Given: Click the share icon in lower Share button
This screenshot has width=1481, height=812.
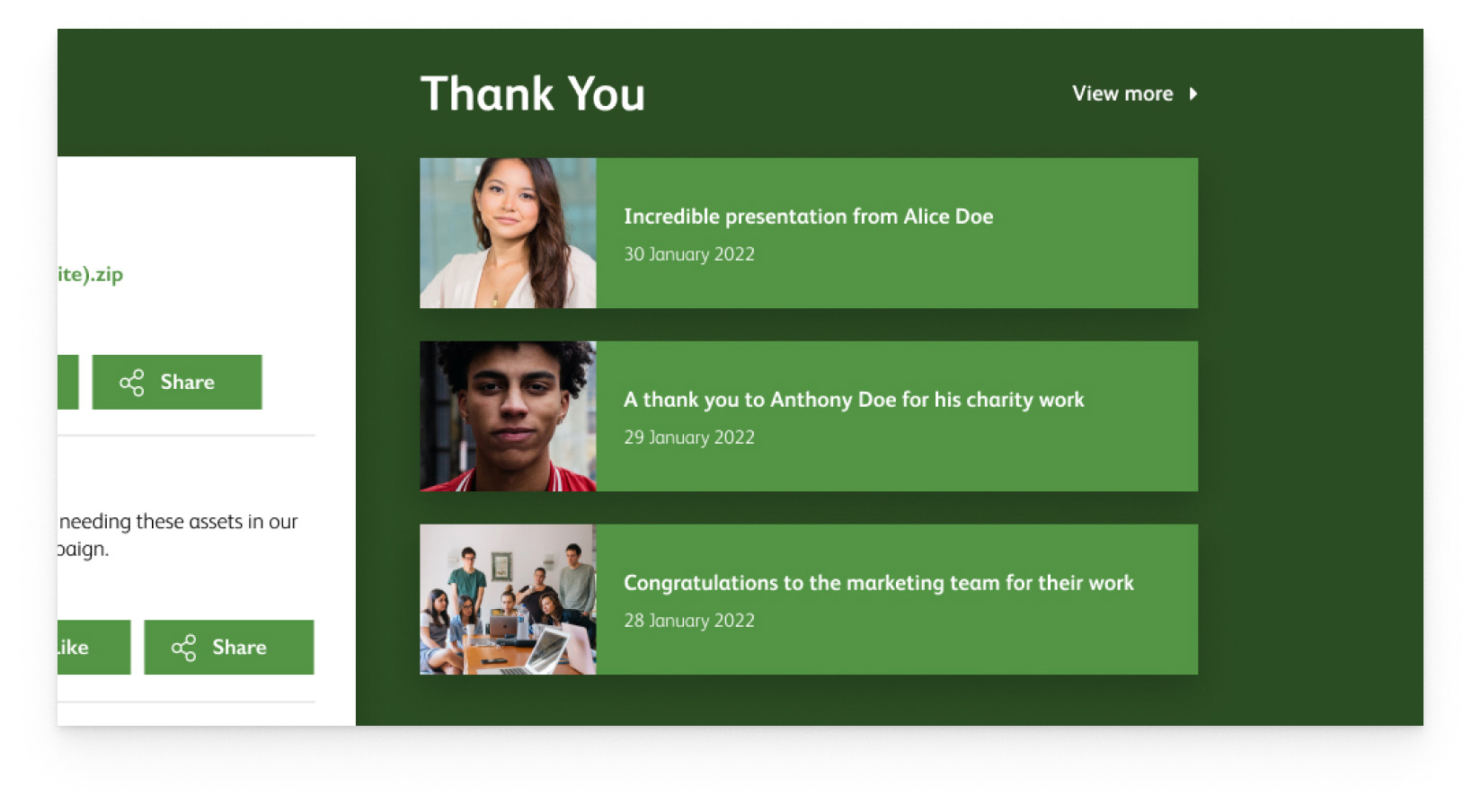Looking at the screenshot, I should [183, 648].
